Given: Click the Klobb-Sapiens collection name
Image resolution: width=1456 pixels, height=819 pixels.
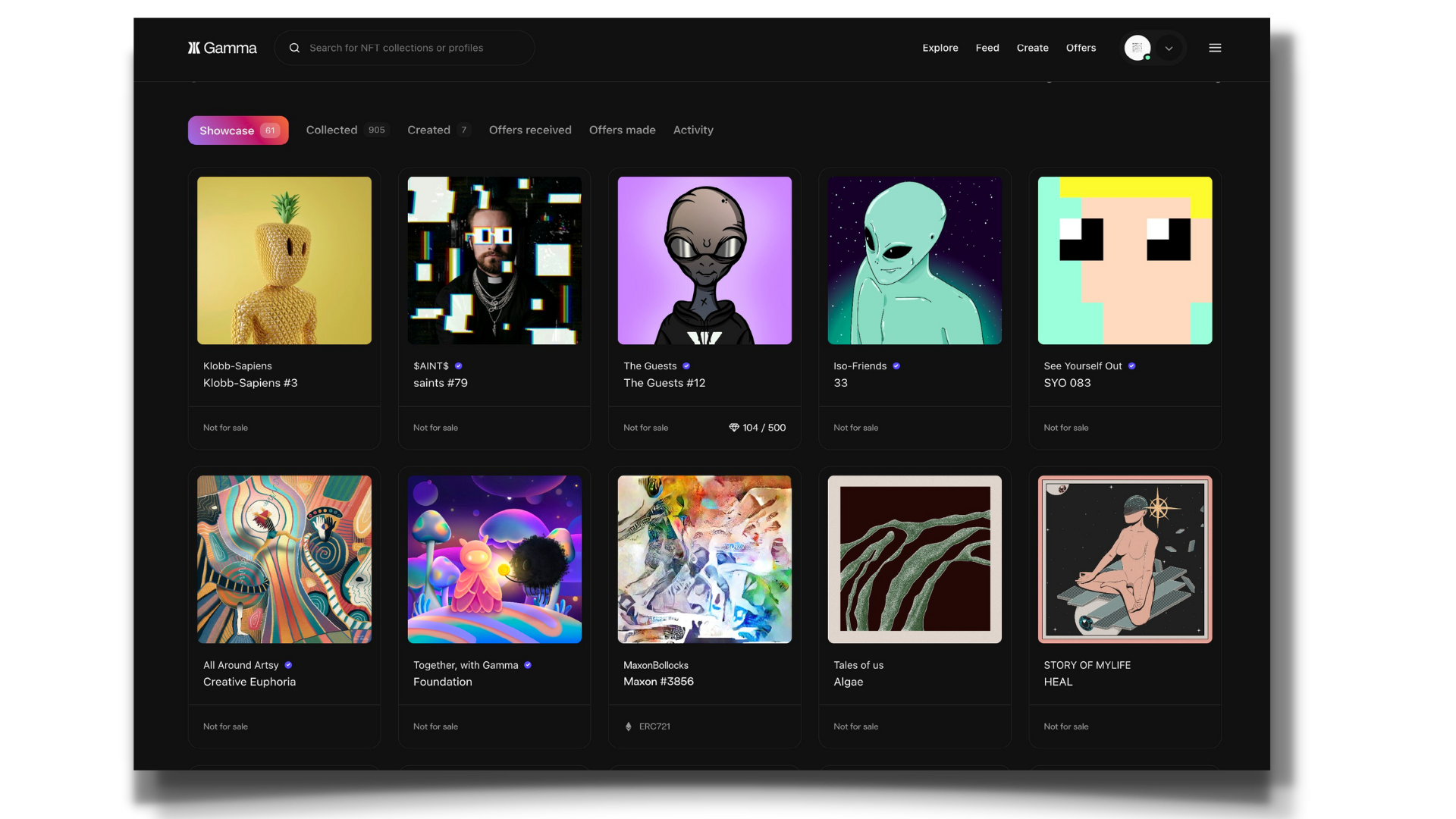Looking at the screenshot, I should (x=237, y=366).
